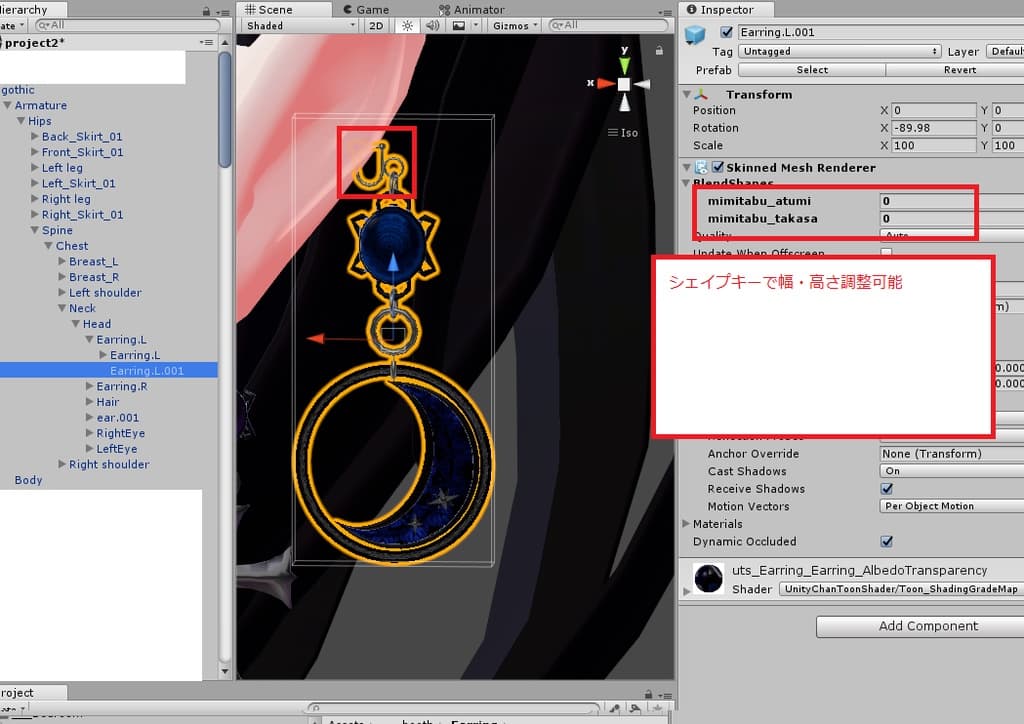Open the Shaded draw mode dropdown
This screenshot has height=724, width=1024.
tap(299, 26)
